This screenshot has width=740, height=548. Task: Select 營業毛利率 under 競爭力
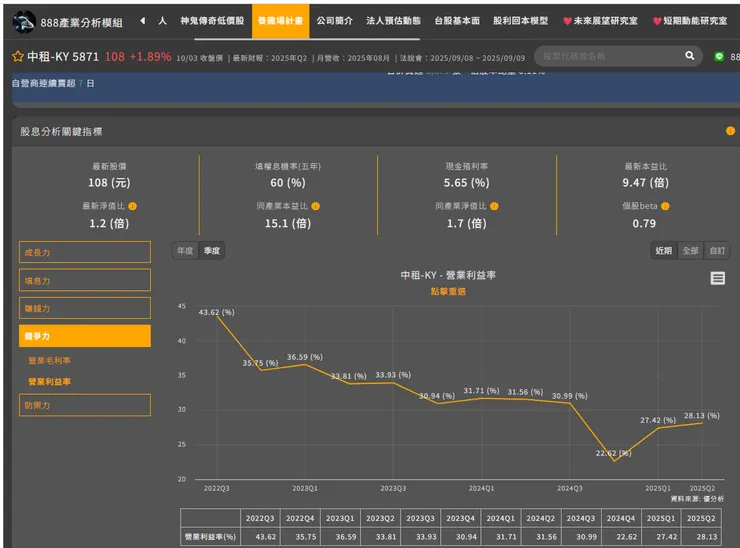(x=50, y=361)
